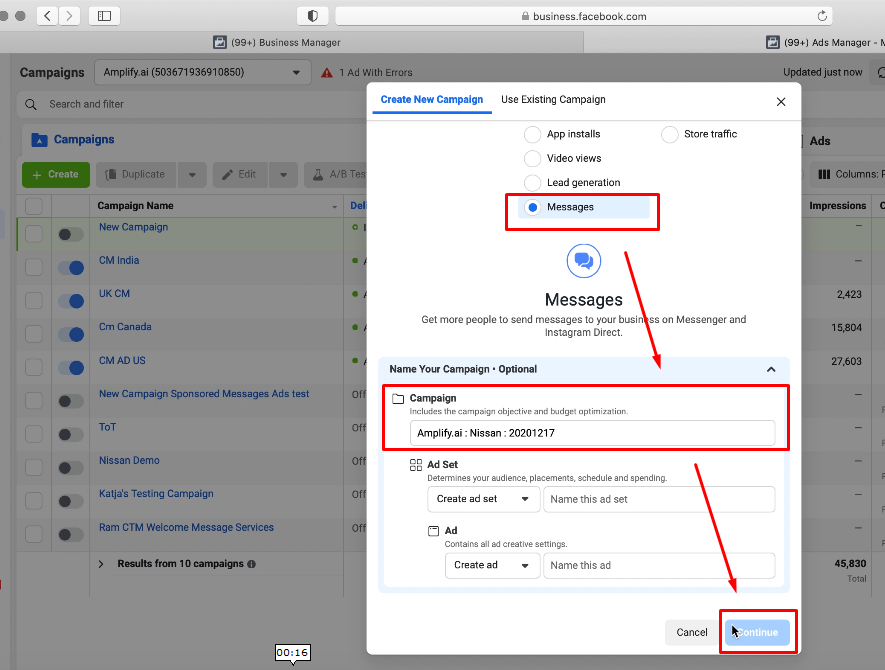The width and height of the screenshot is (885, 670).
Task: Toggle the Cm Canada campaign switch
Action: pyautogui.click(x=71, y=334)
